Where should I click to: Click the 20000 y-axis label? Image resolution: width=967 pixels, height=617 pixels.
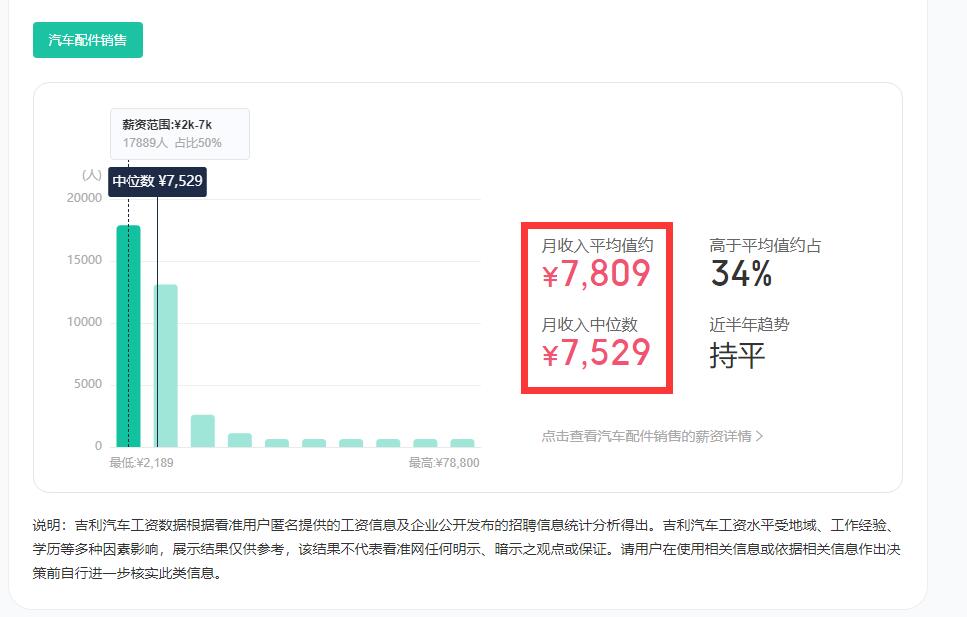84,197
